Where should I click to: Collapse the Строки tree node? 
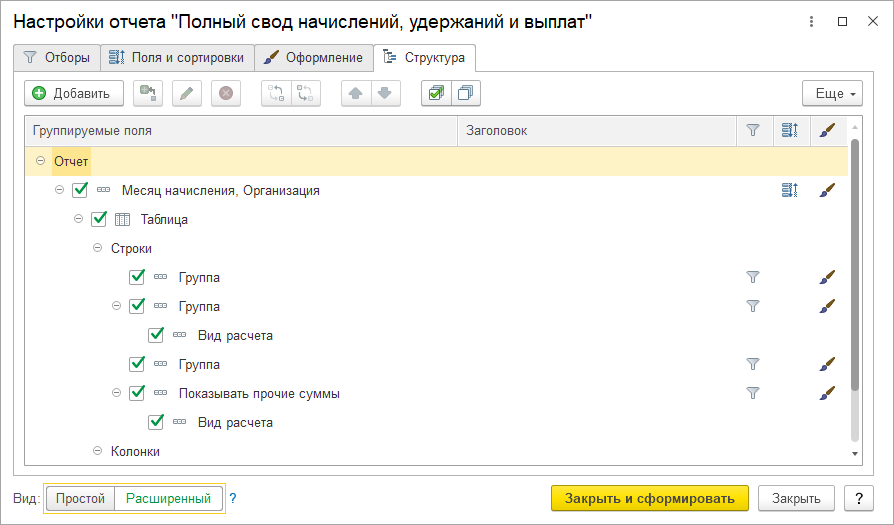[98, 248]
